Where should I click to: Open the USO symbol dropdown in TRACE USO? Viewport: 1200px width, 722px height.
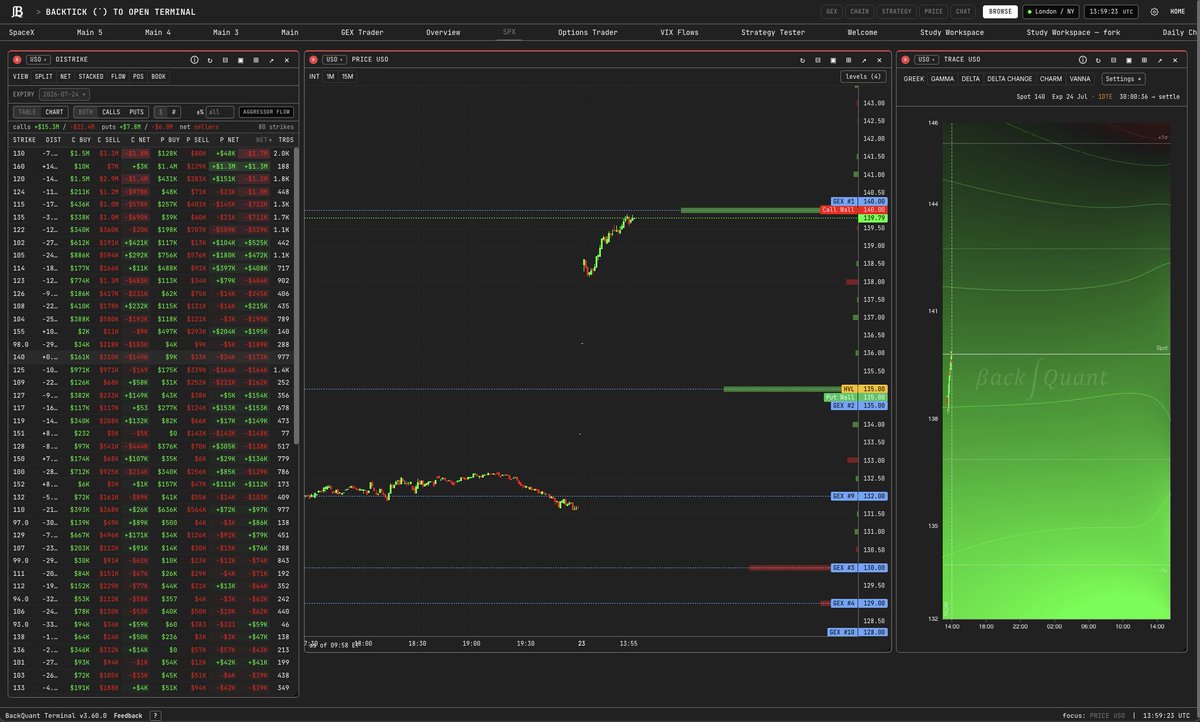point(926,60)
